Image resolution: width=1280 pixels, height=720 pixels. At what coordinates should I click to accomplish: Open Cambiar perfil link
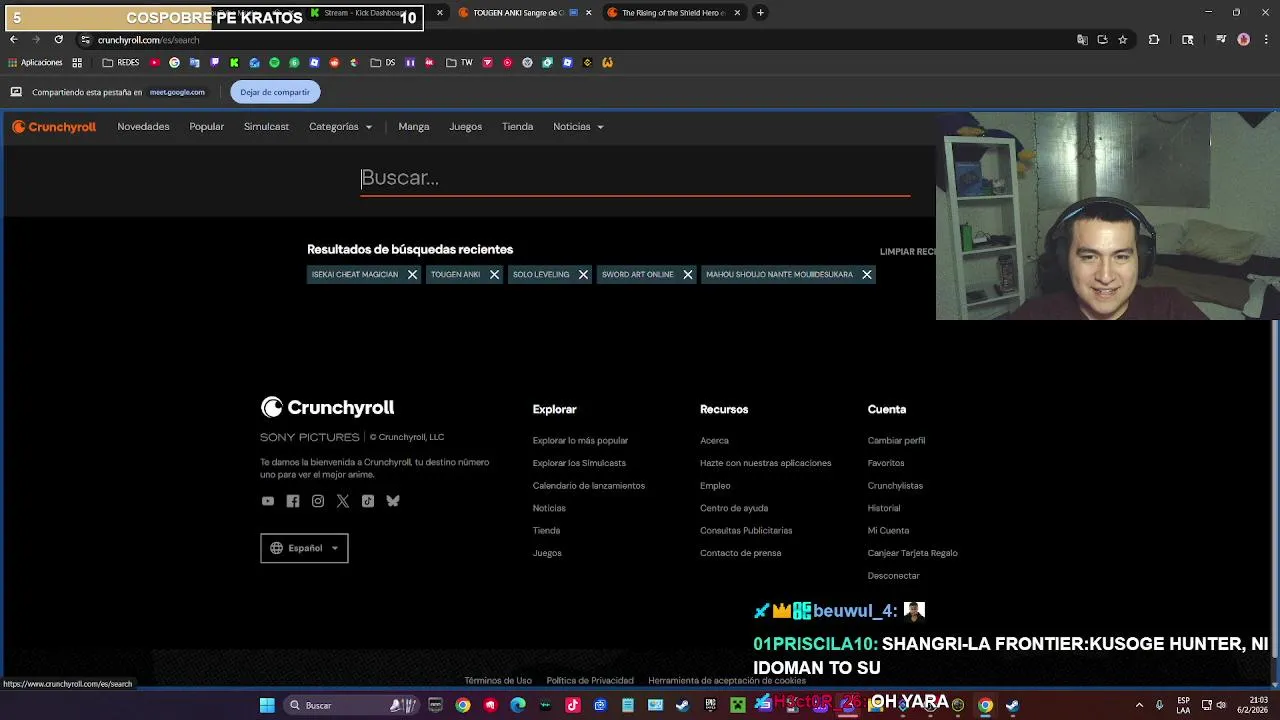tap(896, 441)
